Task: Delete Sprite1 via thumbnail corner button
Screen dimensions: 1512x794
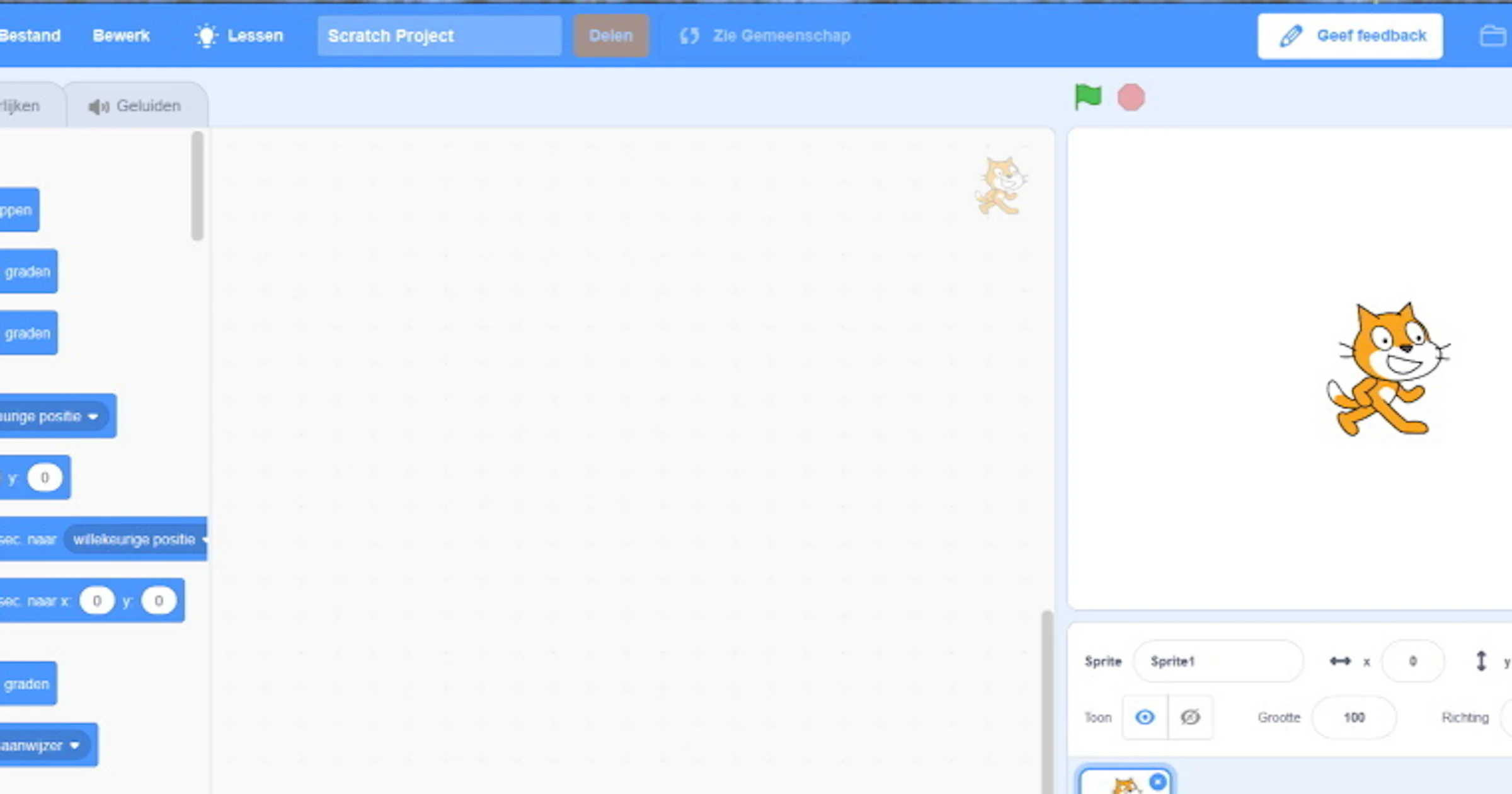Action: click(x=1158, y=781)
